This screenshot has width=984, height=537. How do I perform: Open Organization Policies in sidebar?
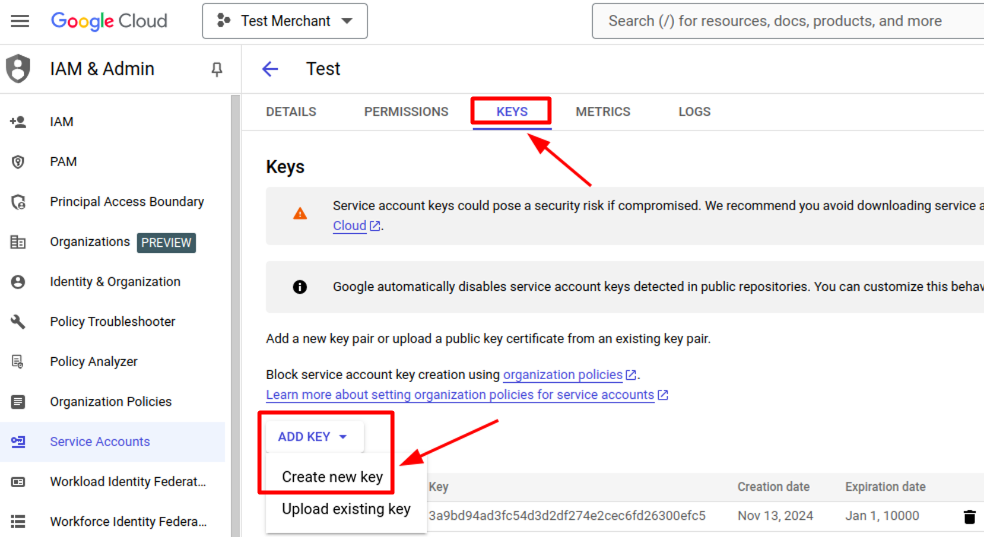tap(110, 402)
